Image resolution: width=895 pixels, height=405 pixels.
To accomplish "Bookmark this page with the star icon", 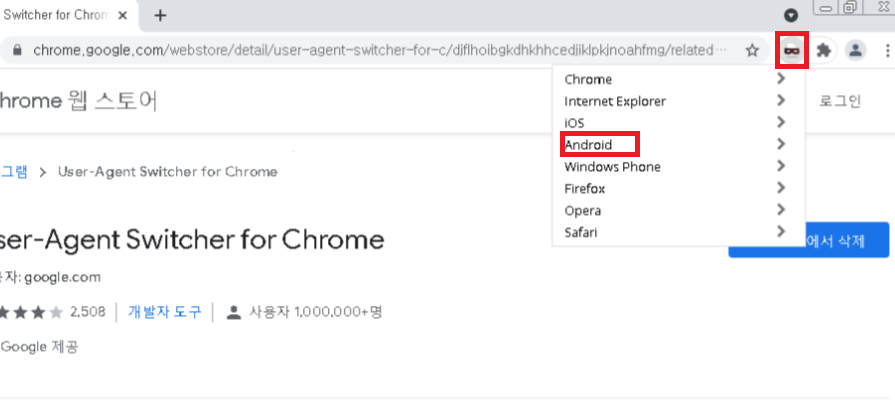I will (x=752, y=51).
